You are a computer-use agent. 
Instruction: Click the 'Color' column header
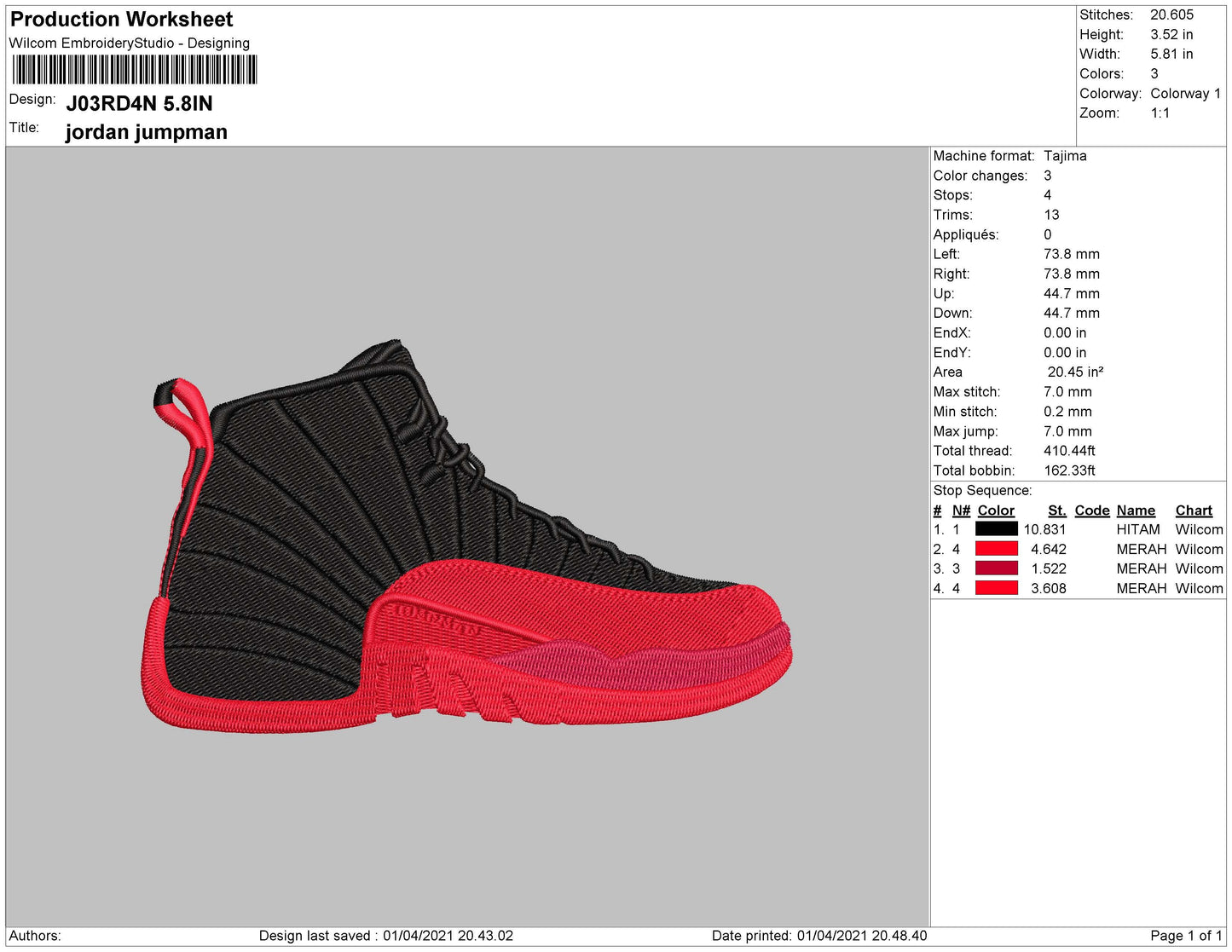996,511
